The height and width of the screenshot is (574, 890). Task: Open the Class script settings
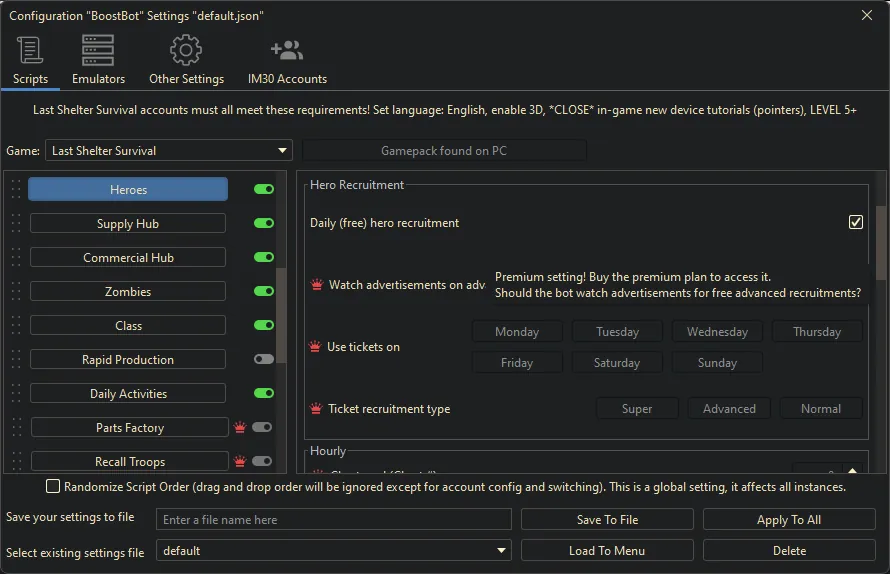tap(128, 325)
